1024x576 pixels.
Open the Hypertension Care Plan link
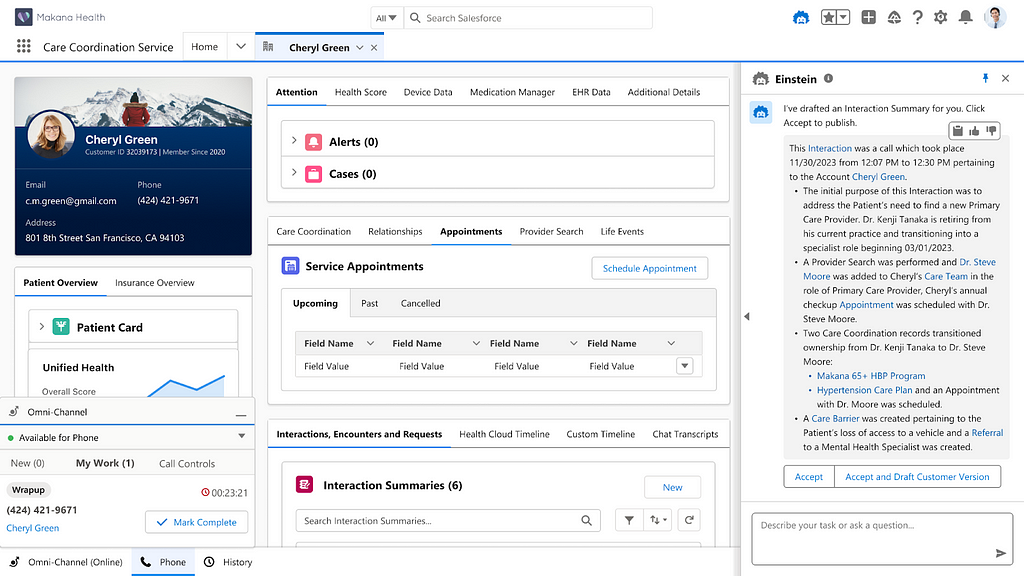865,390
